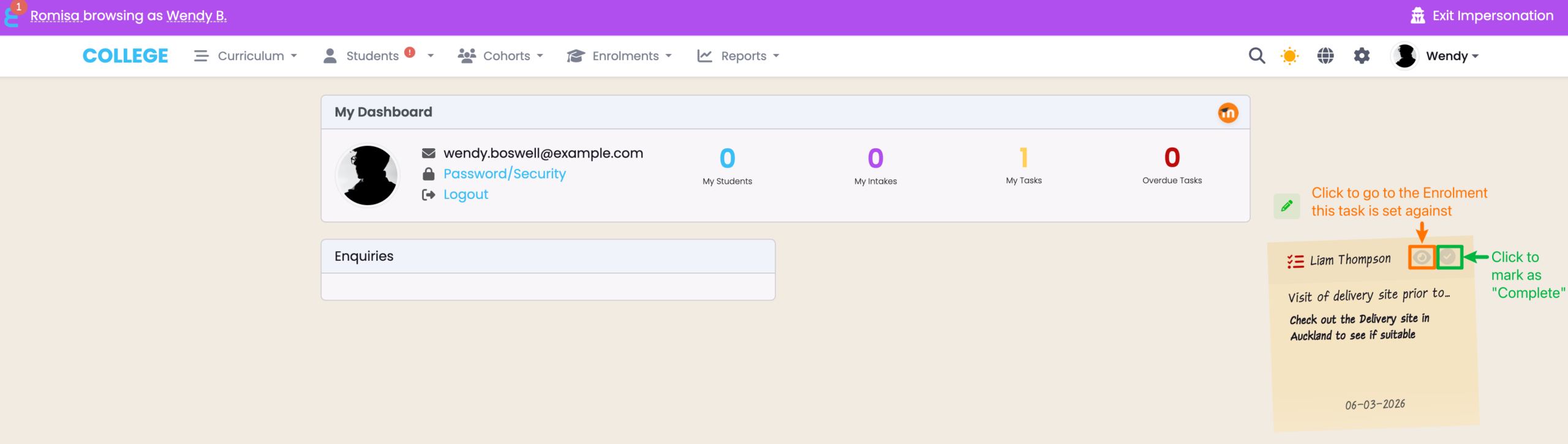Click the Logout link
The width and height of the screenshot is (1568, 444).
[x=466, y=195]
